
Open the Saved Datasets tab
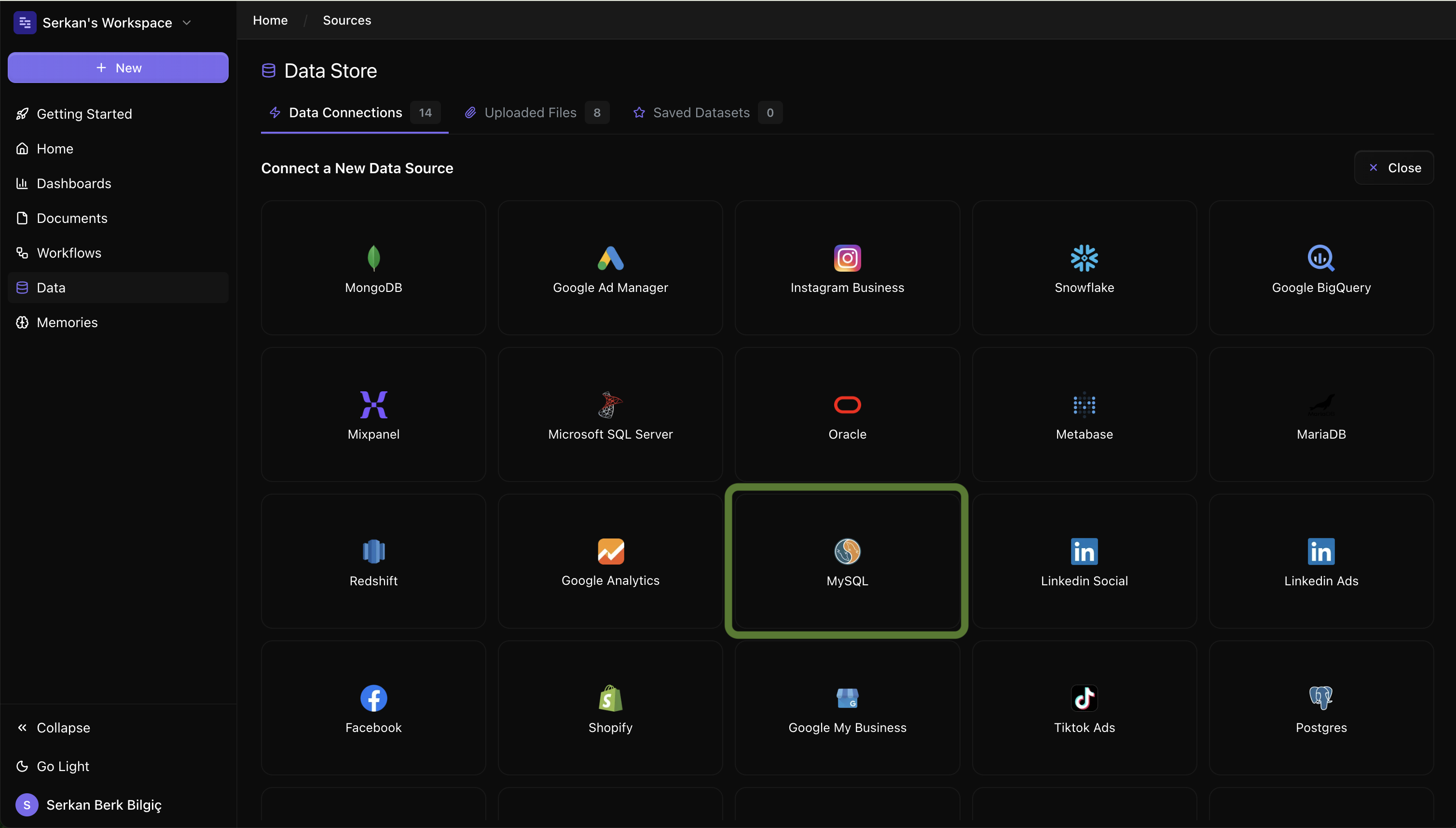tap(708, 112)
